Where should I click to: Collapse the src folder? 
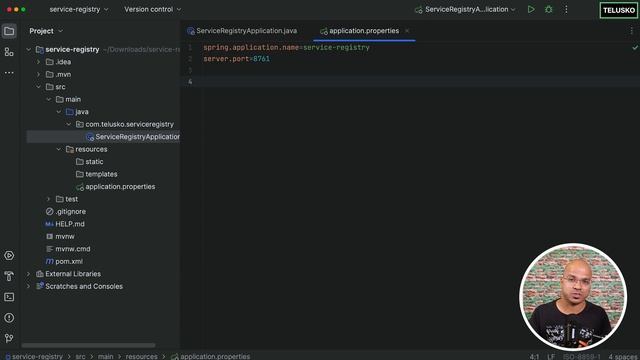coord(39,87)
